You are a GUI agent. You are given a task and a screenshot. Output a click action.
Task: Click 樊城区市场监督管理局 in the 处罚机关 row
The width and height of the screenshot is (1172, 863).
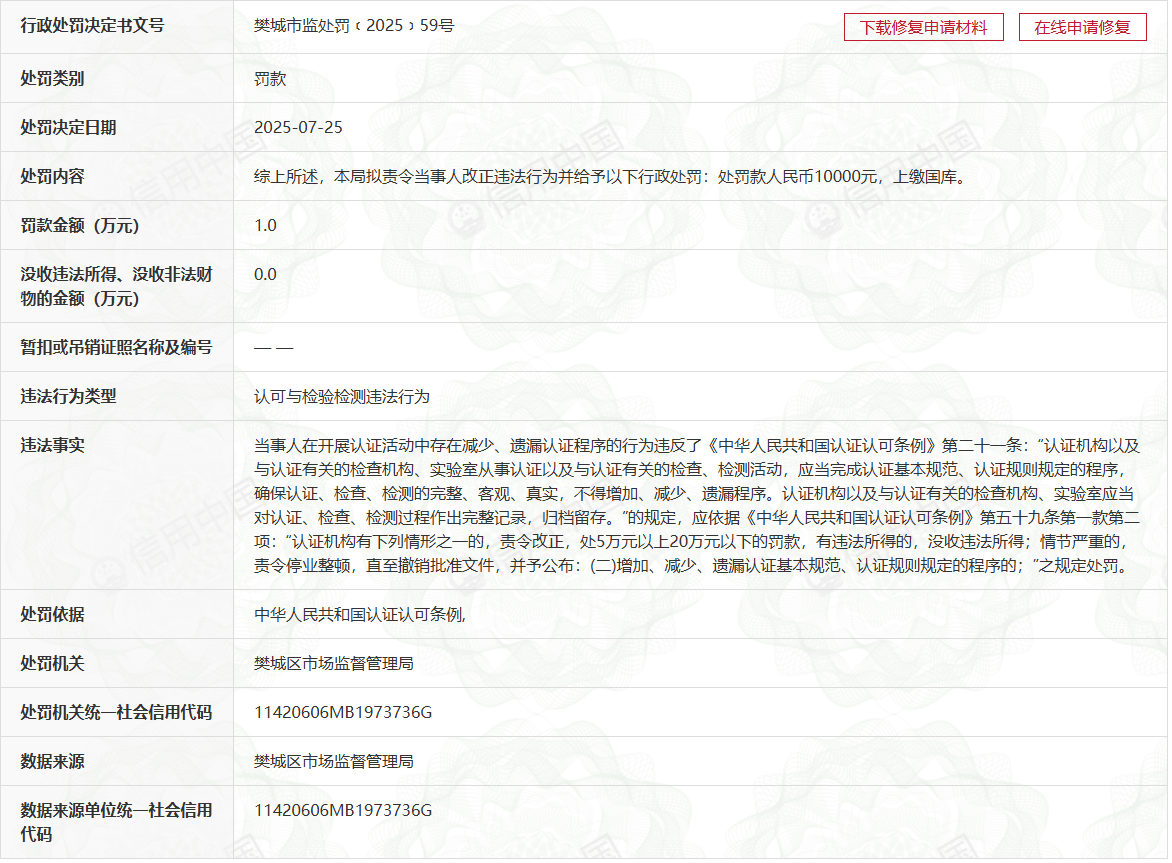(x=334, y=664)
